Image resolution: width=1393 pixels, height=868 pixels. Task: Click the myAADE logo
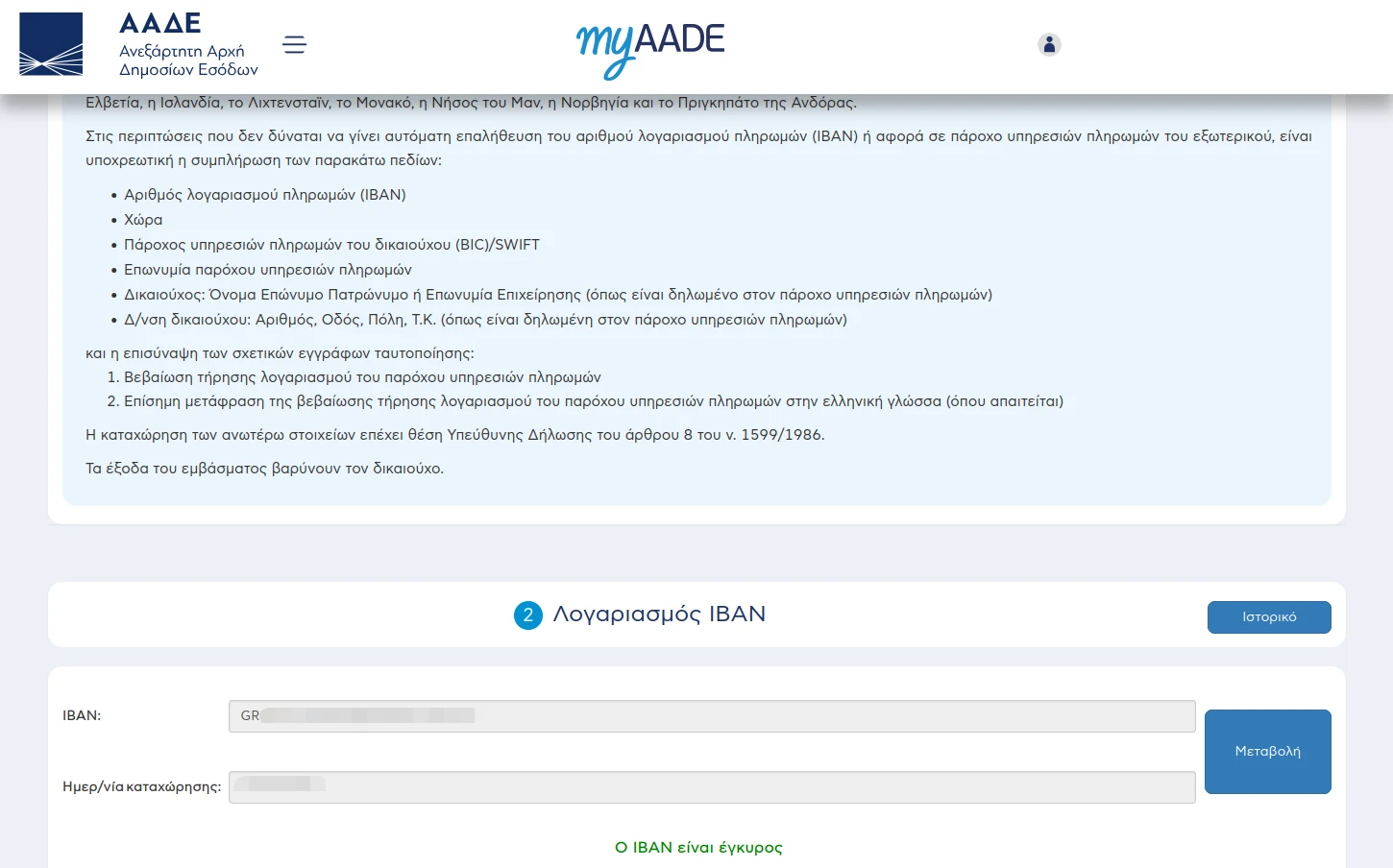[648, 45]
